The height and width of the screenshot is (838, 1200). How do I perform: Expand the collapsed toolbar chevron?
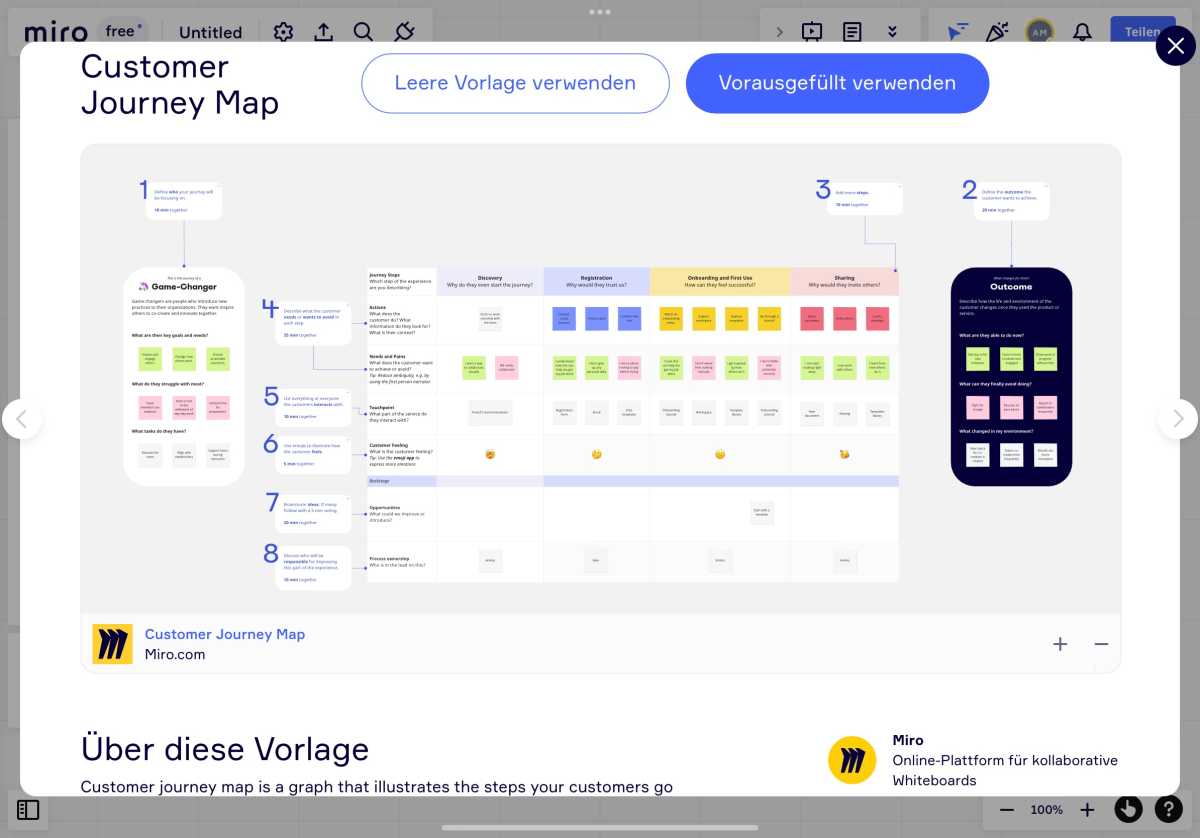coord(780,32)
